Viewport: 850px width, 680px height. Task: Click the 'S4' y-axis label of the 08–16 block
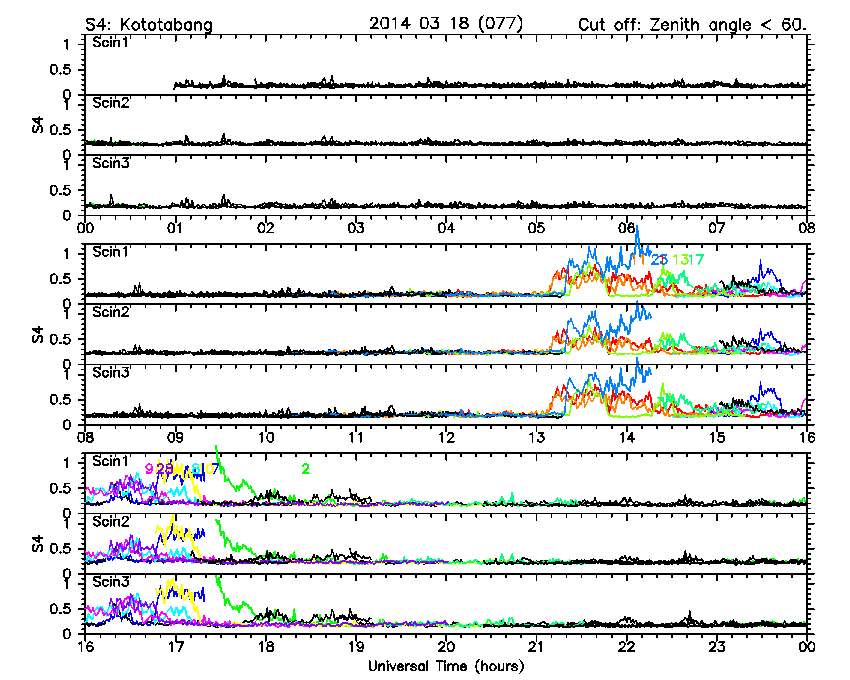pos(37,334)
